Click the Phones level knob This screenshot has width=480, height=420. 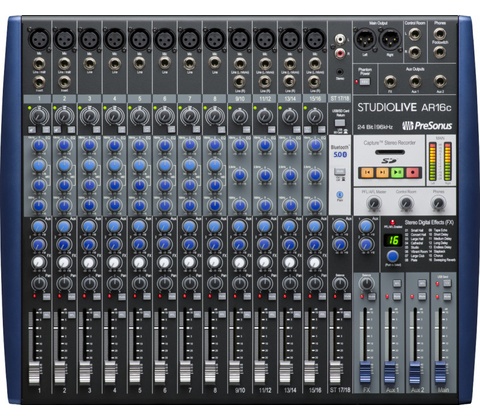point(438,203)
